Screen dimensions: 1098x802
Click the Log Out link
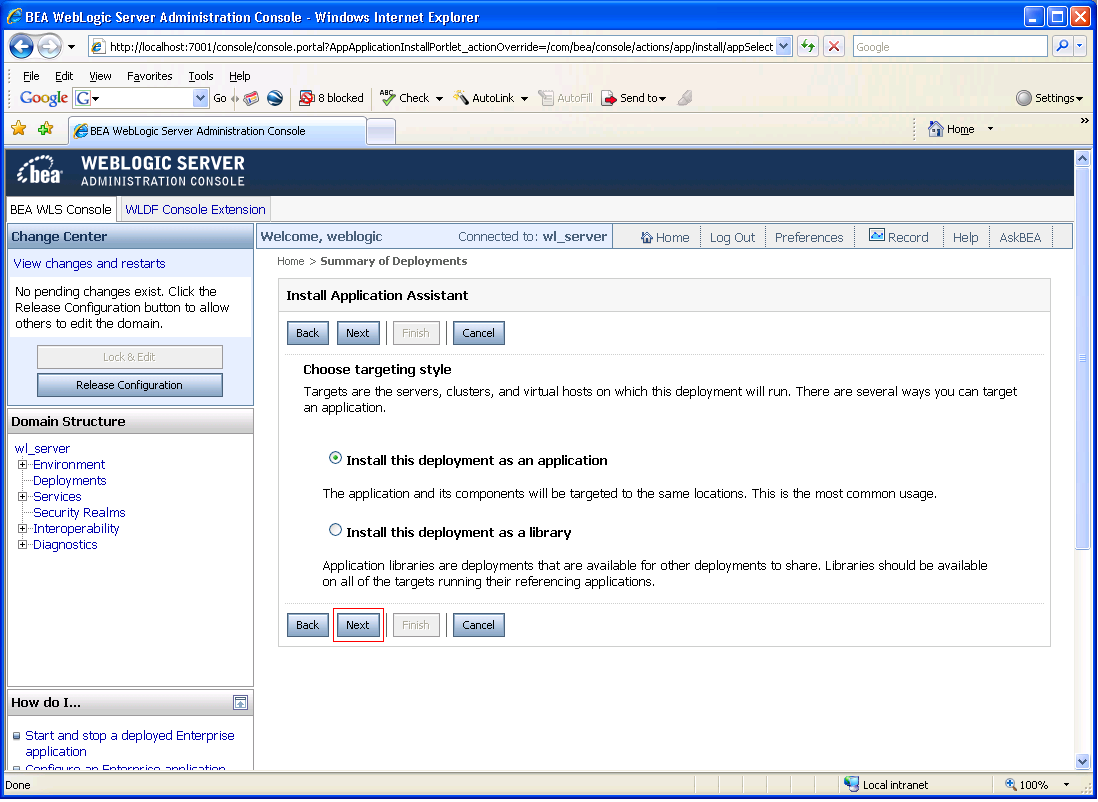pyautogui.click(x=732, y=237)
